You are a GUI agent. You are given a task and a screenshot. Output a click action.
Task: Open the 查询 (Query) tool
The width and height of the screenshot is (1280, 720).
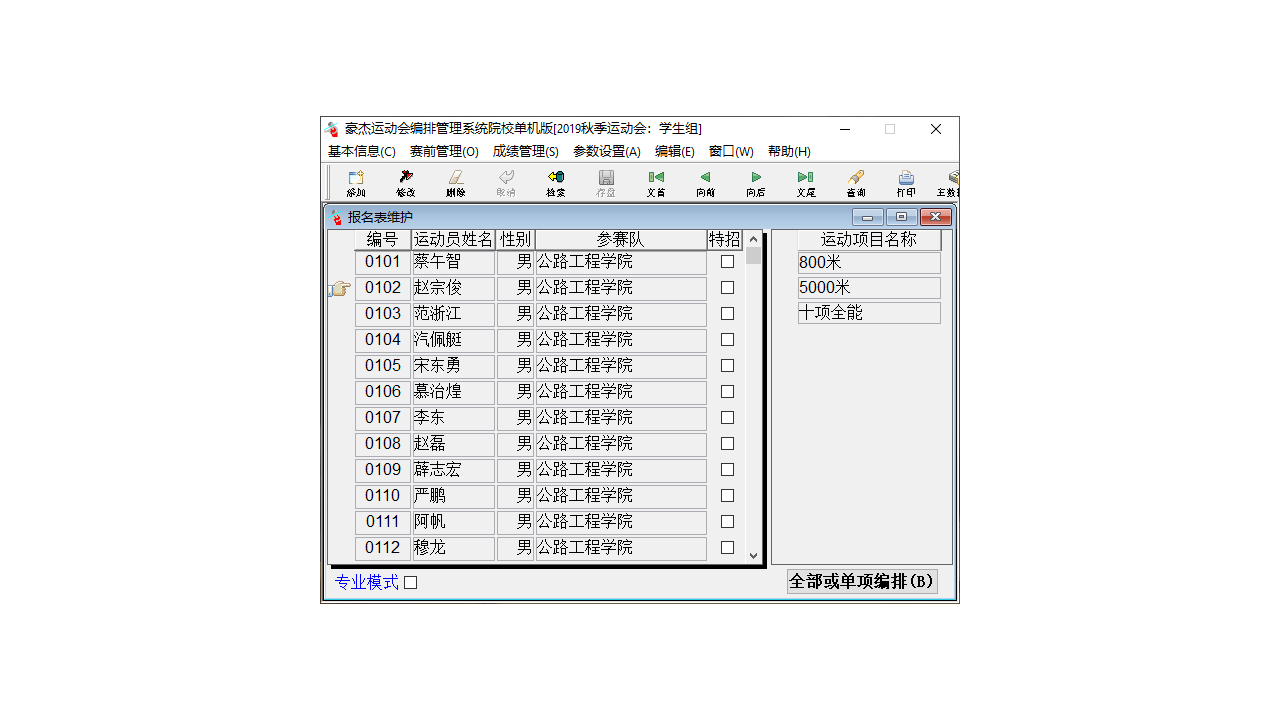855,182
